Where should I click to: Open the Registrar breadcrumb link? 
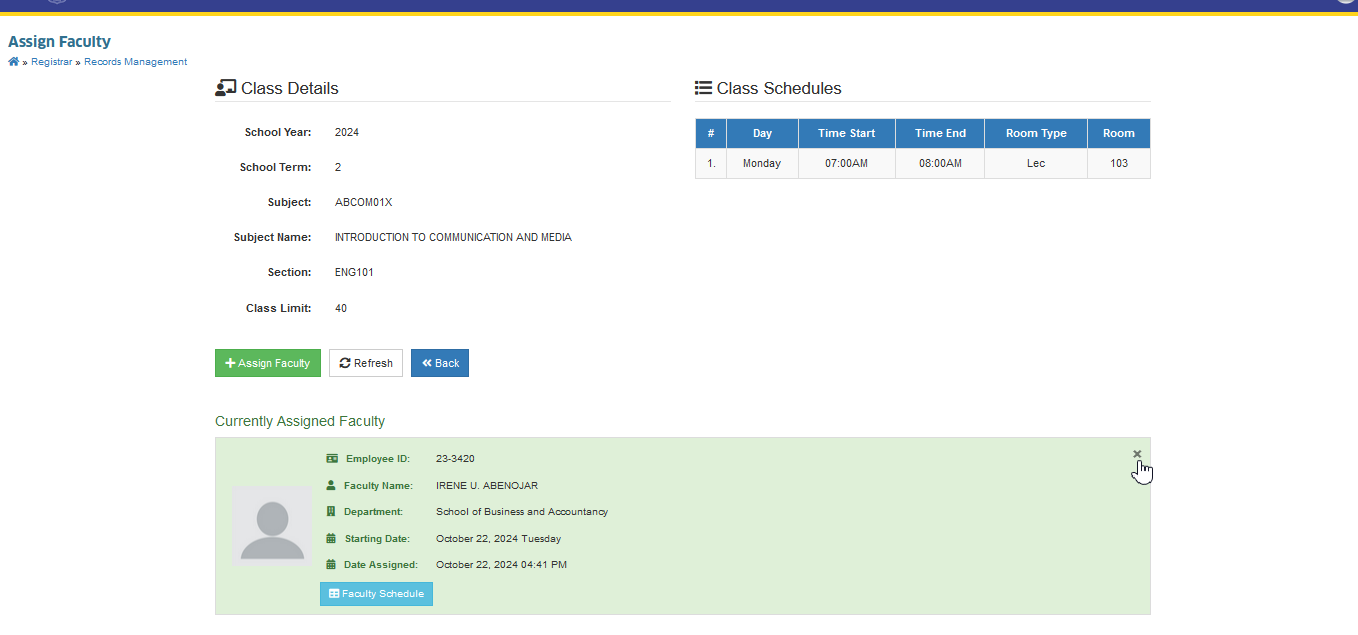[52, 62]
